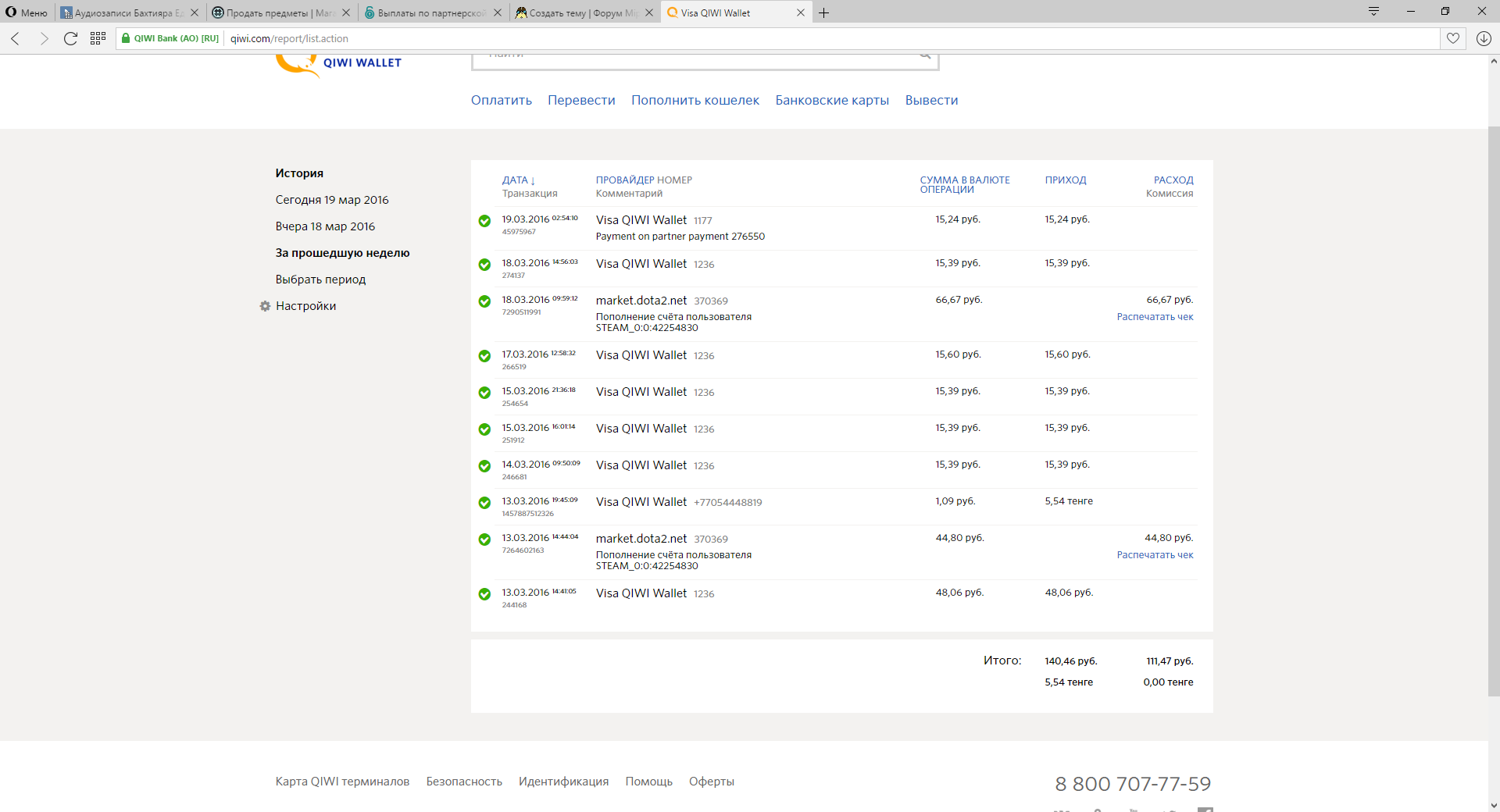
Task: Click status icon for 18.03.2016 14:56 transaction
Action: [x=484, y=265]
